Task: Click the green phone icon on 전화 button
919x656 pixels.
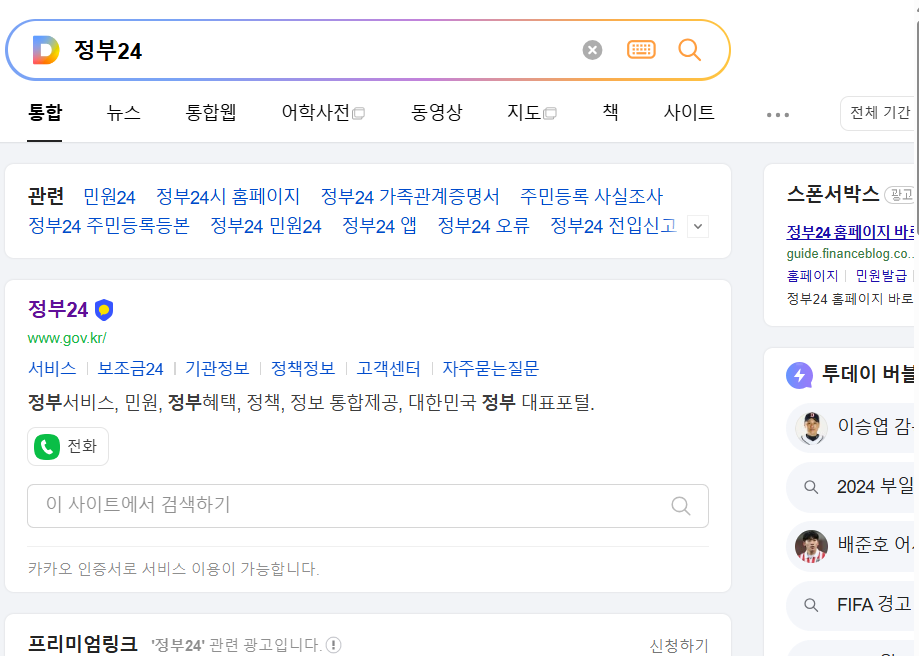Action: pyautogui.click(x=44, y=446)
